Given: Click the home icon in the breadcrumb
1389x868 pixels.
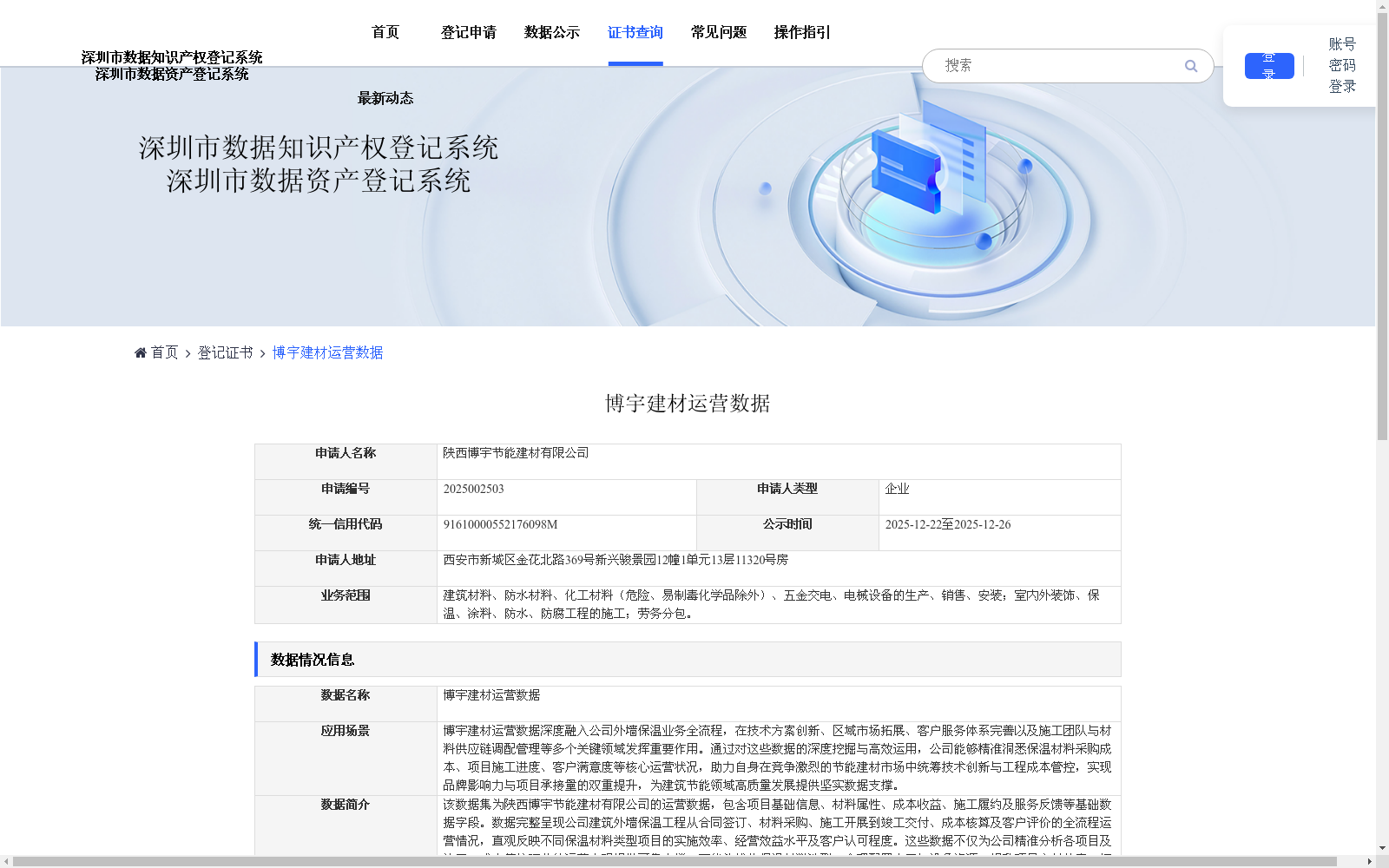Looking at the screenshot, I should point(141,352).
